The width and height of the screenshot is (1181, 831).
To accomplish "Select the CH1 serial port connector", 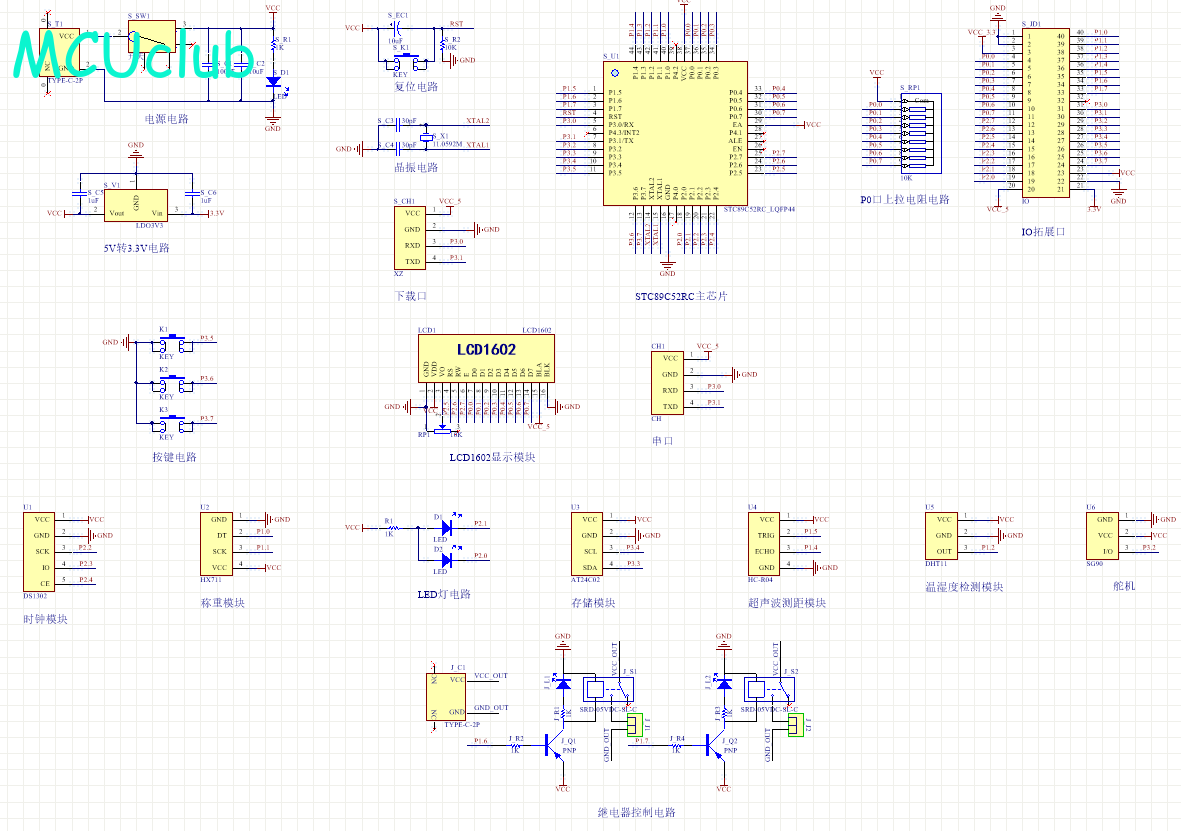I will pos(667,383).
